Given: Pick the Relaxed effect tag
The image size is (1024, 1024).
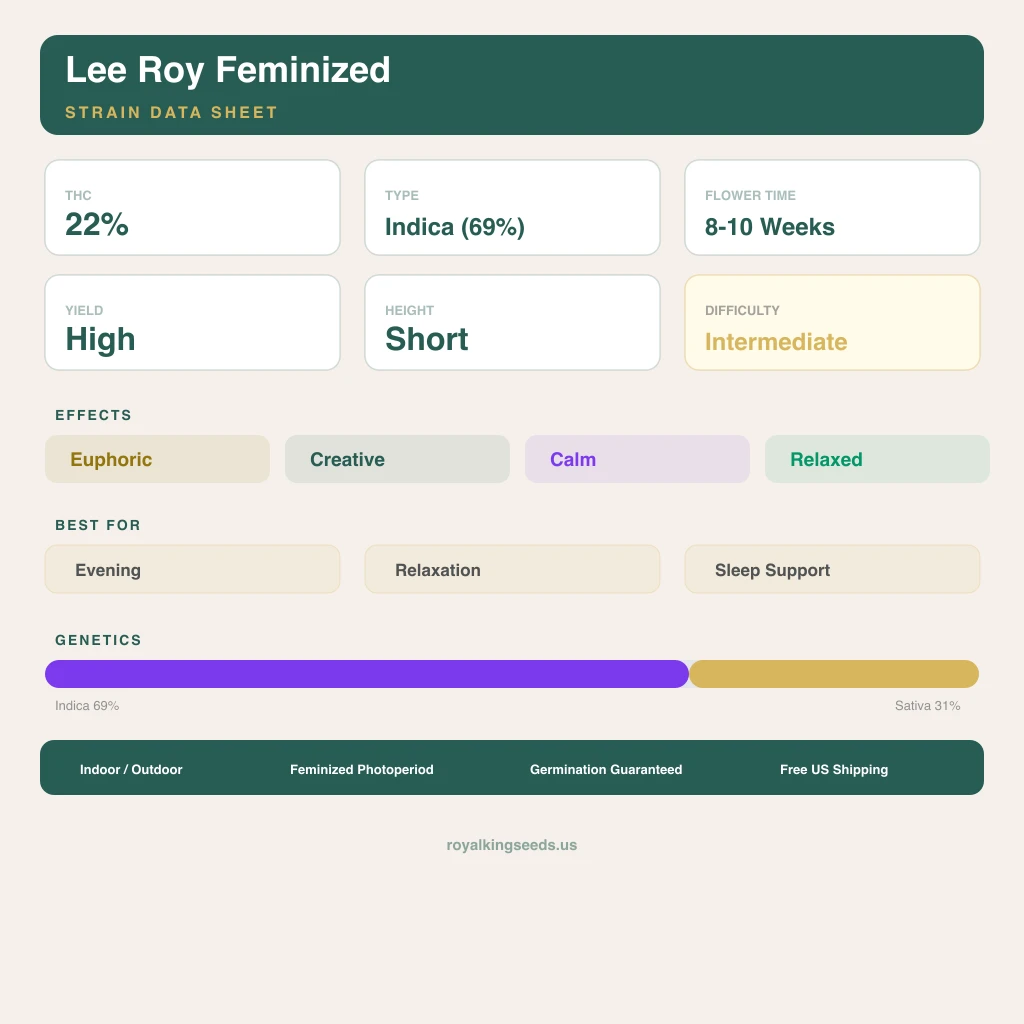Looking at the screenshot, I should [x=877, y=459].
